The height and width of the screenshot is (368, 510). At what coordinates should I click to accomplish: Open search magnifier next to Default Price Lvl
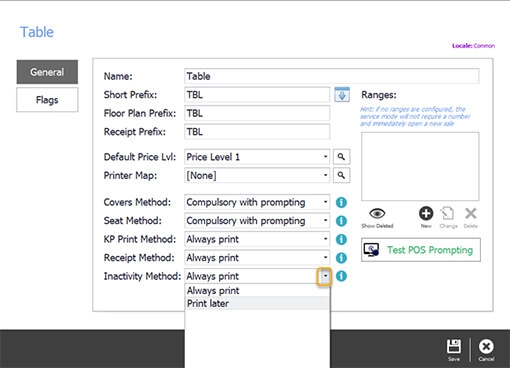(341, 157)
